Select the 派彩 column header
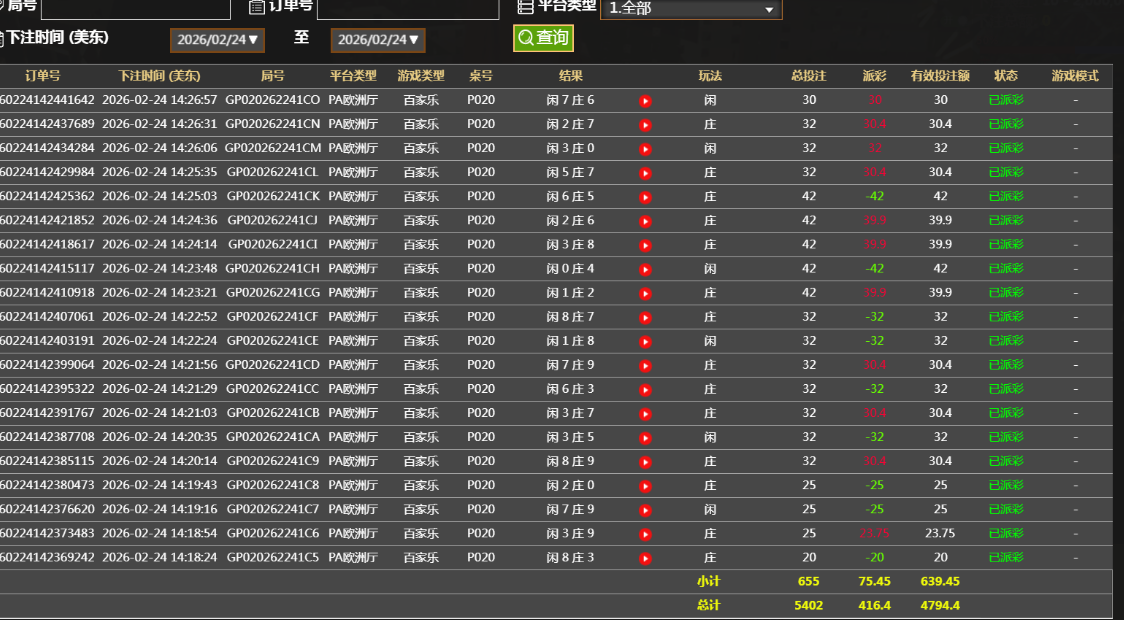 tap(874, 76)
